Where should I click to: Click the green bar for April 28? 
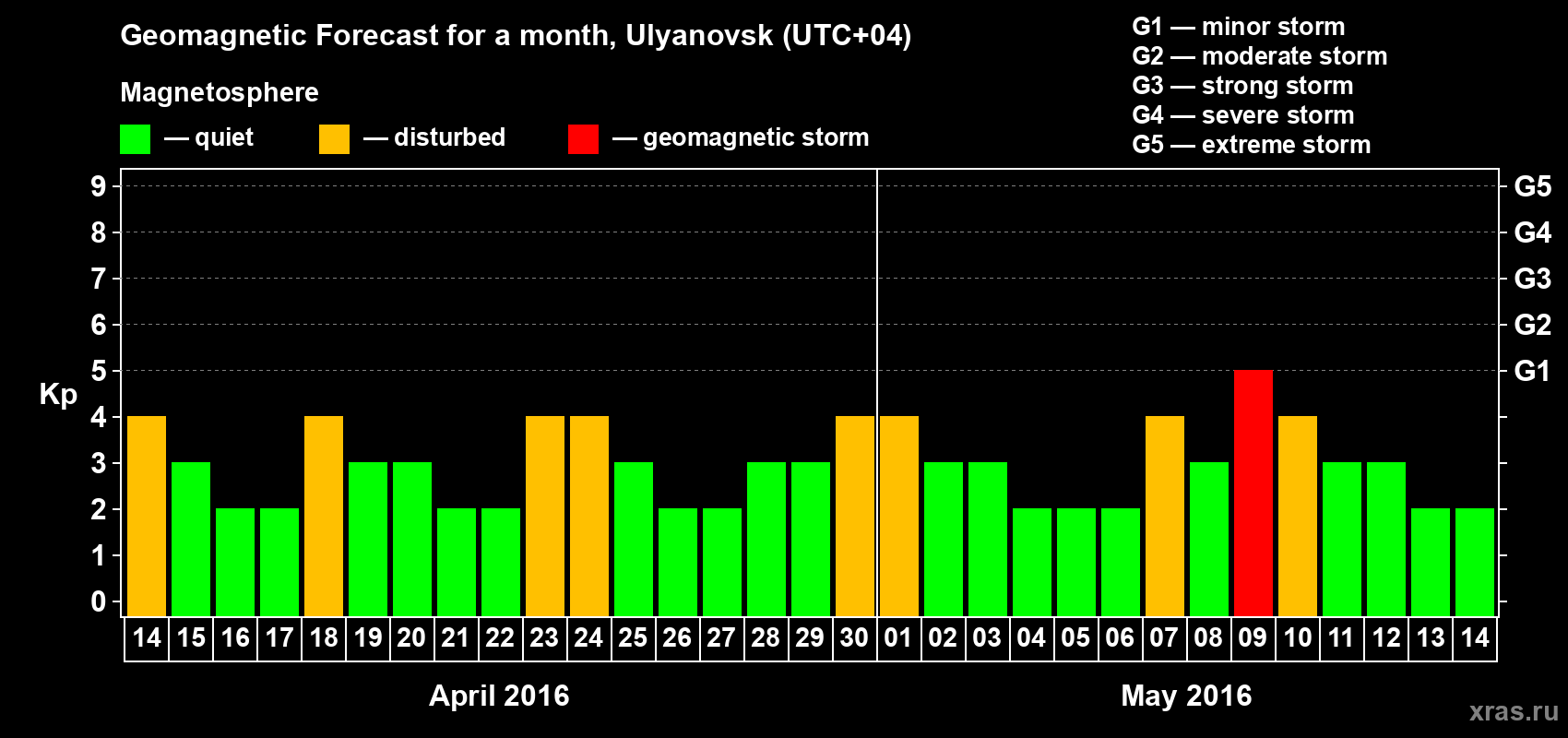pyautogui.click(x=766, y=539)
